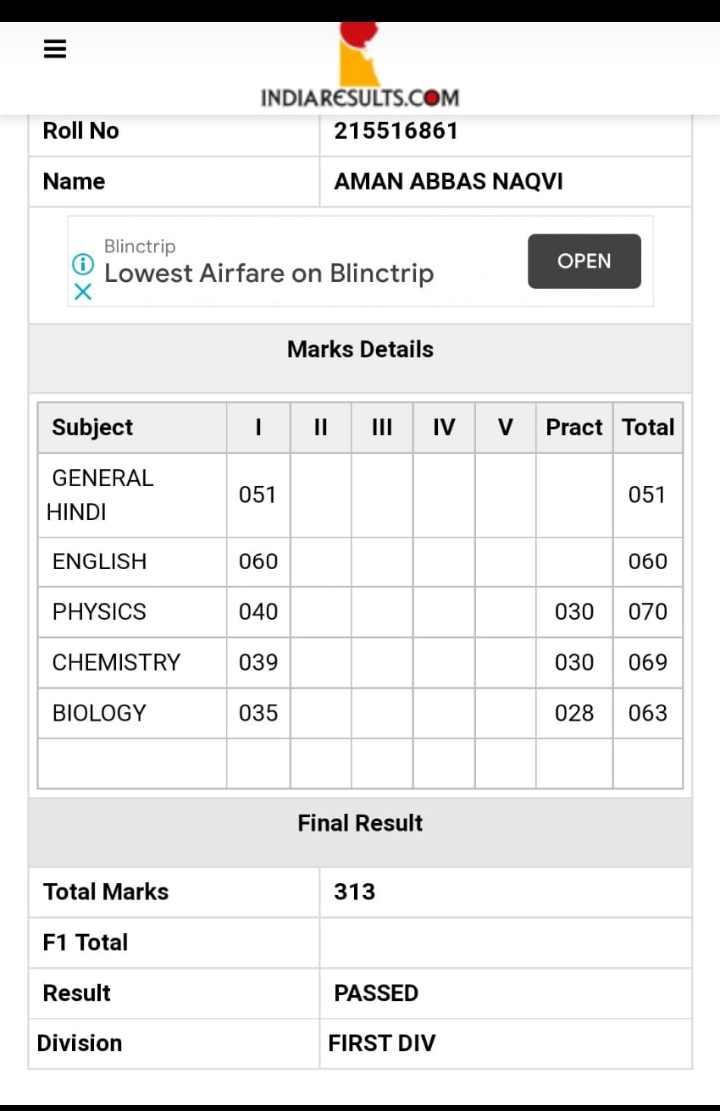This screenshot has width=720, height=1111.
Task: Select the GENERAL HINDI subject cell
Action: coord(132,495)
